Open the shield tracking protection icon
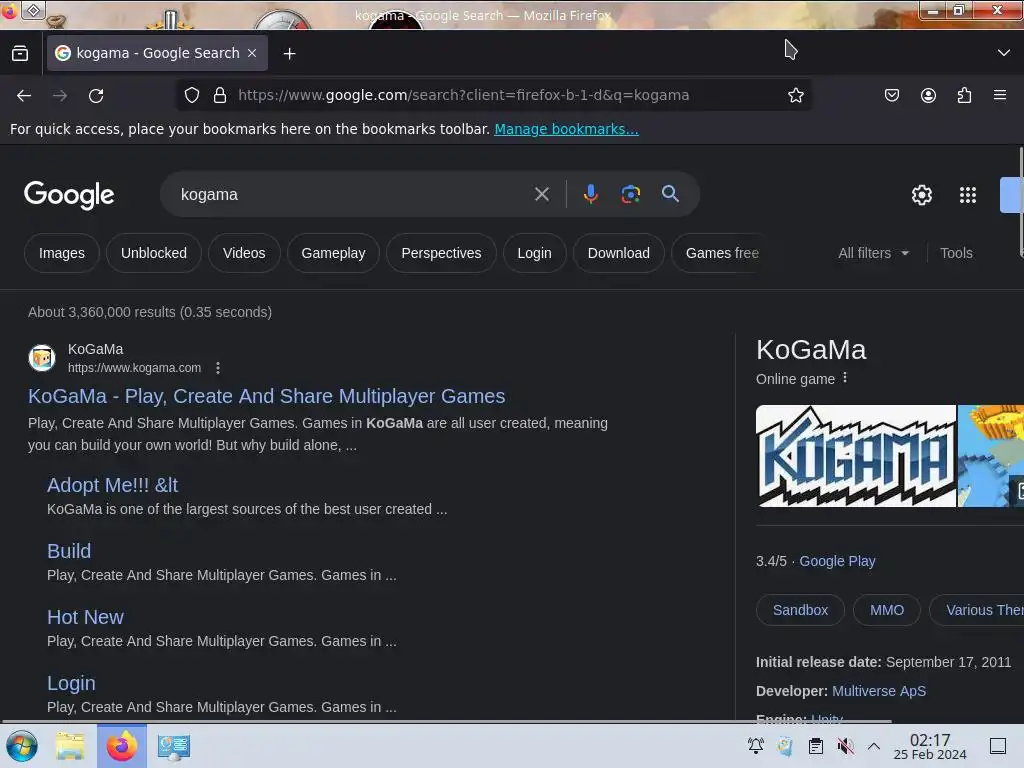 point(191,95)
